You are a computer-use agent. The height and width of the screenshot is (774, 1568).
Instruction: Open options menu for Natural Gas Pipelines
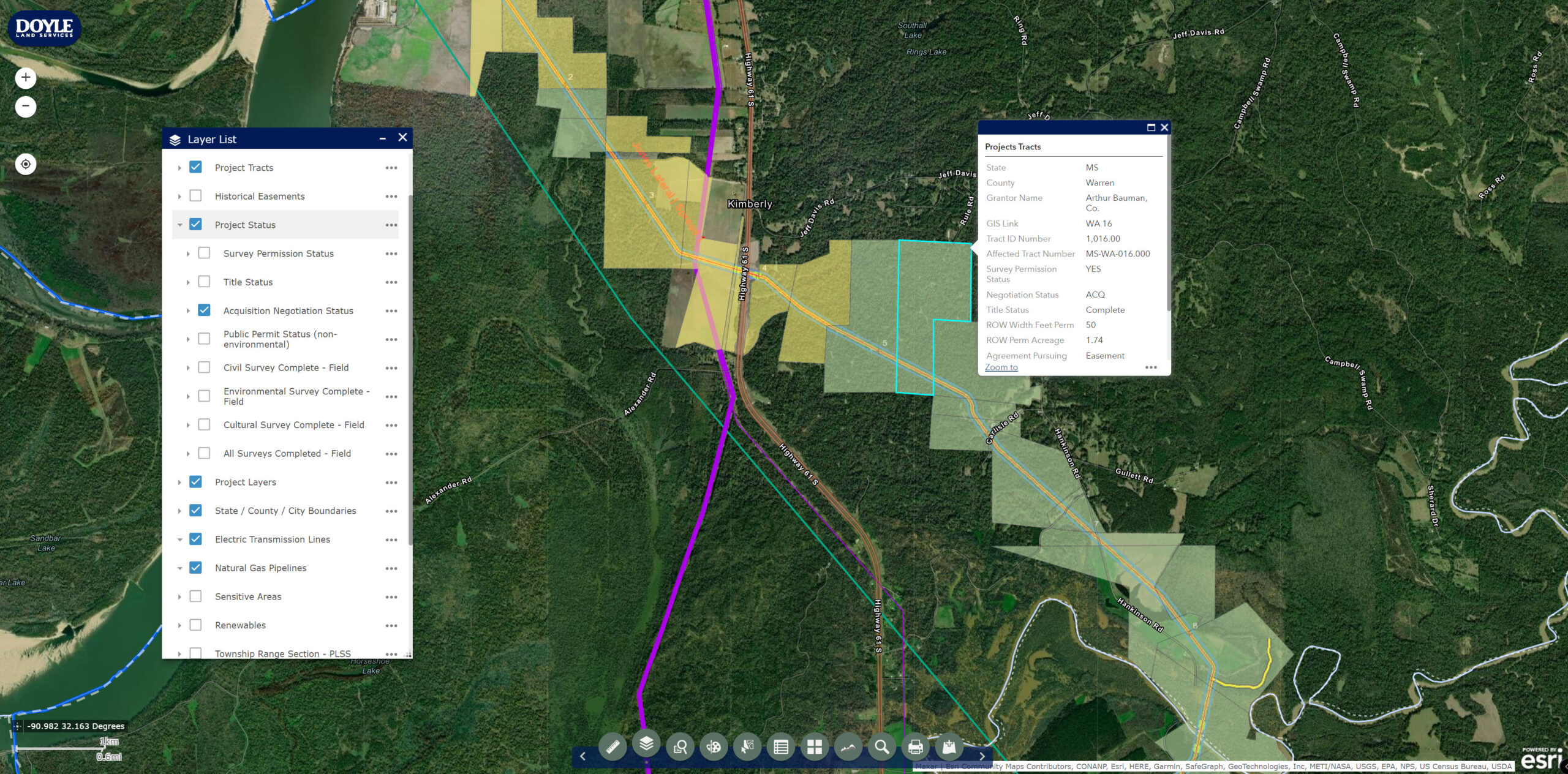[x=391, y=568]
